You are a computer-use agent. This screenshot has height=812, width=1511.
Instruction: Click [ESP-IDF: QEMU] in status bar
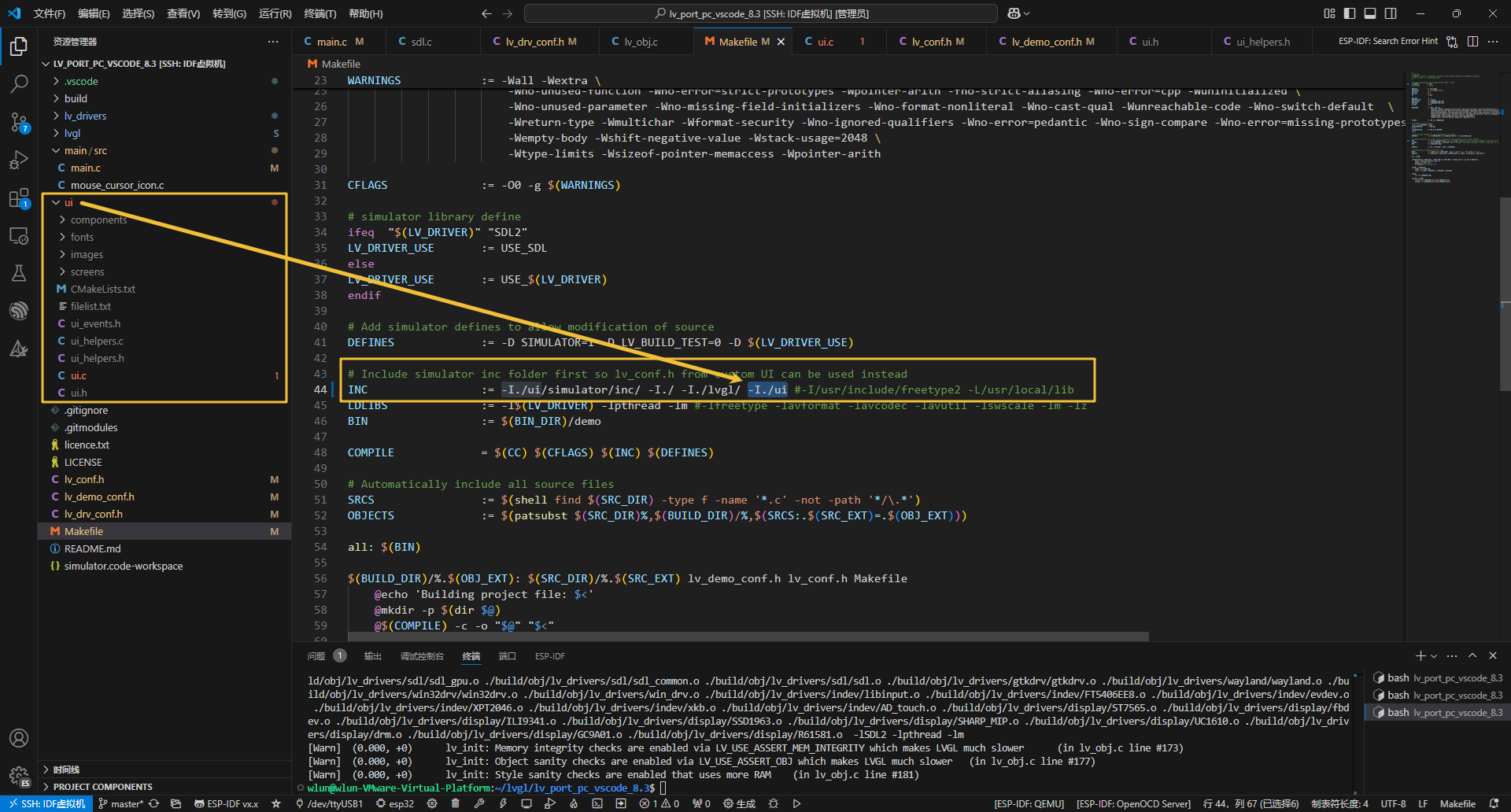pyautogui.click(x=1029, y=803)
